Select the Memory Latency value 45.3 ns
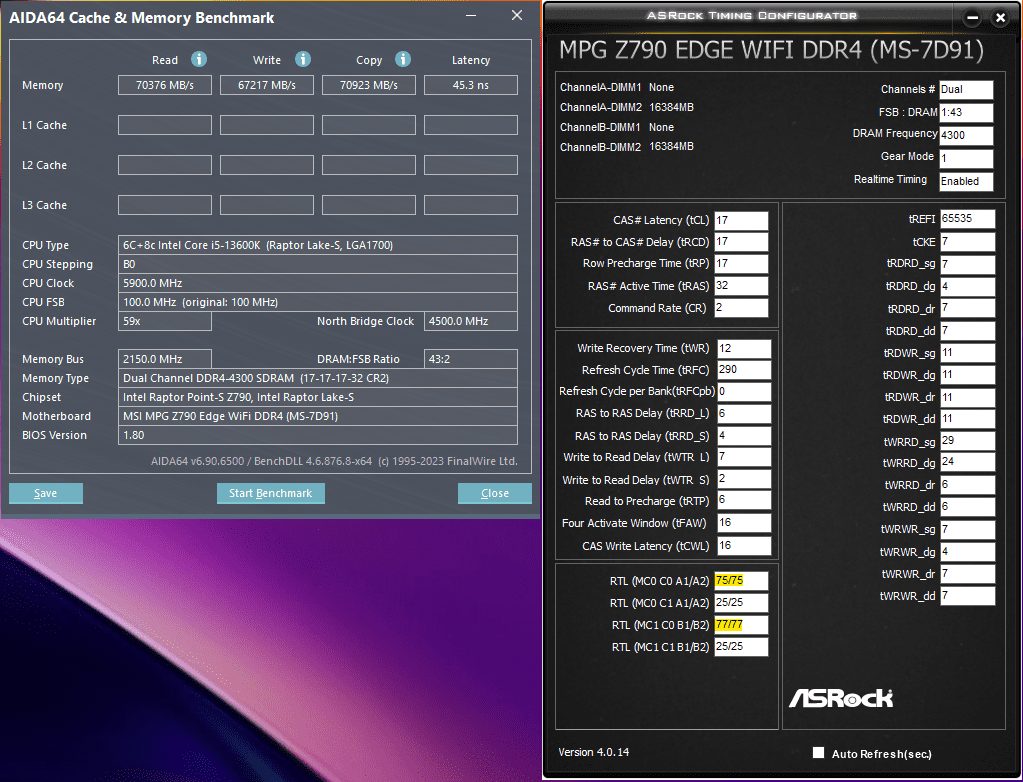Viewport: 1023px width, 782px height. [x=470, y=85]
